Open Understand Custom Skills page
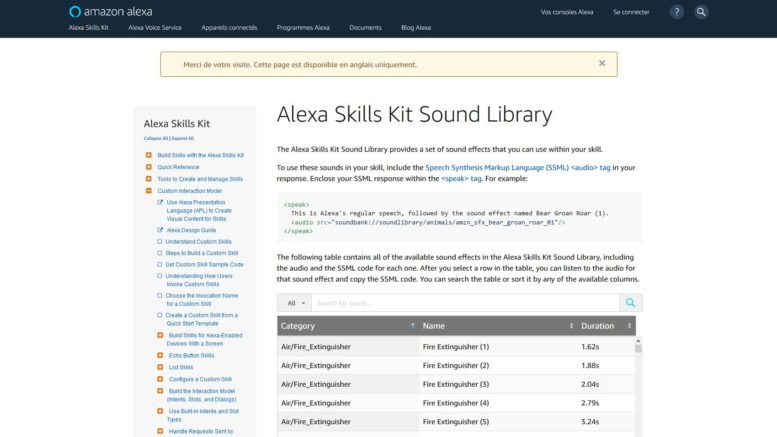This screenshot has width=777, height=437. point(198,241)
